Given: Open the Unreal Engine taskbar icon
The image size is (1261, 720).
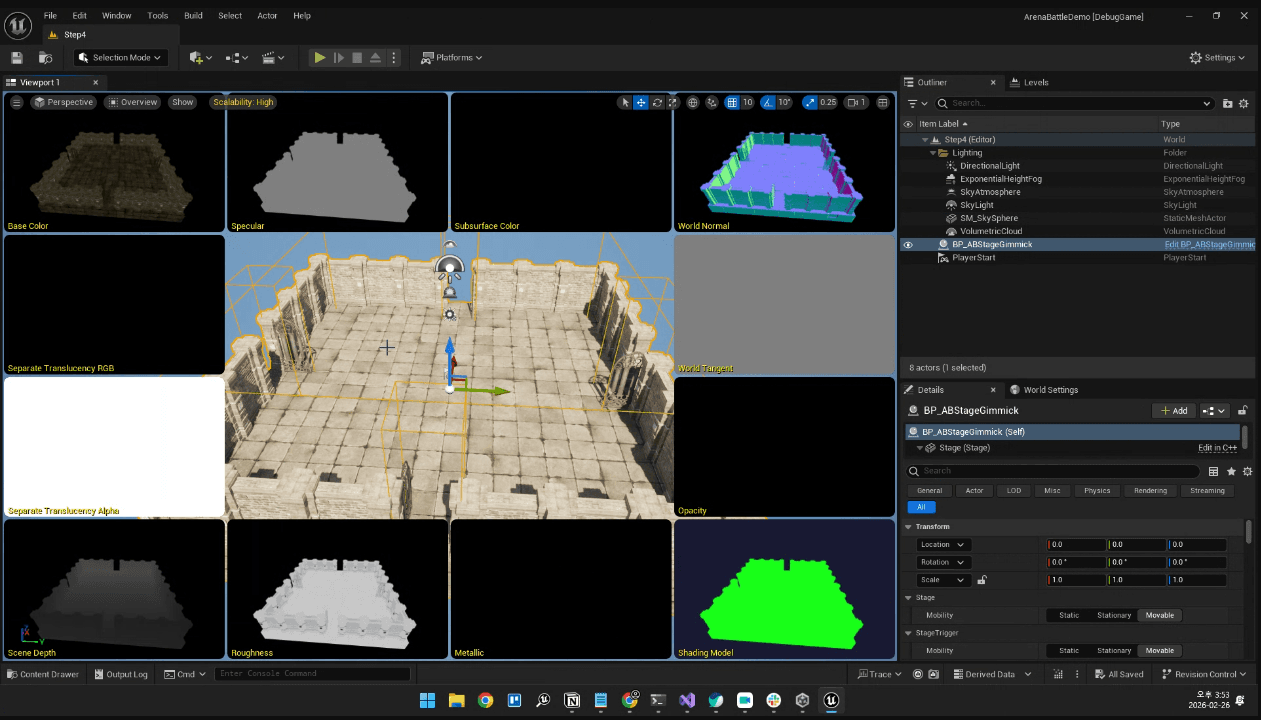Looking at the screenshot, I should pos(830,700).
